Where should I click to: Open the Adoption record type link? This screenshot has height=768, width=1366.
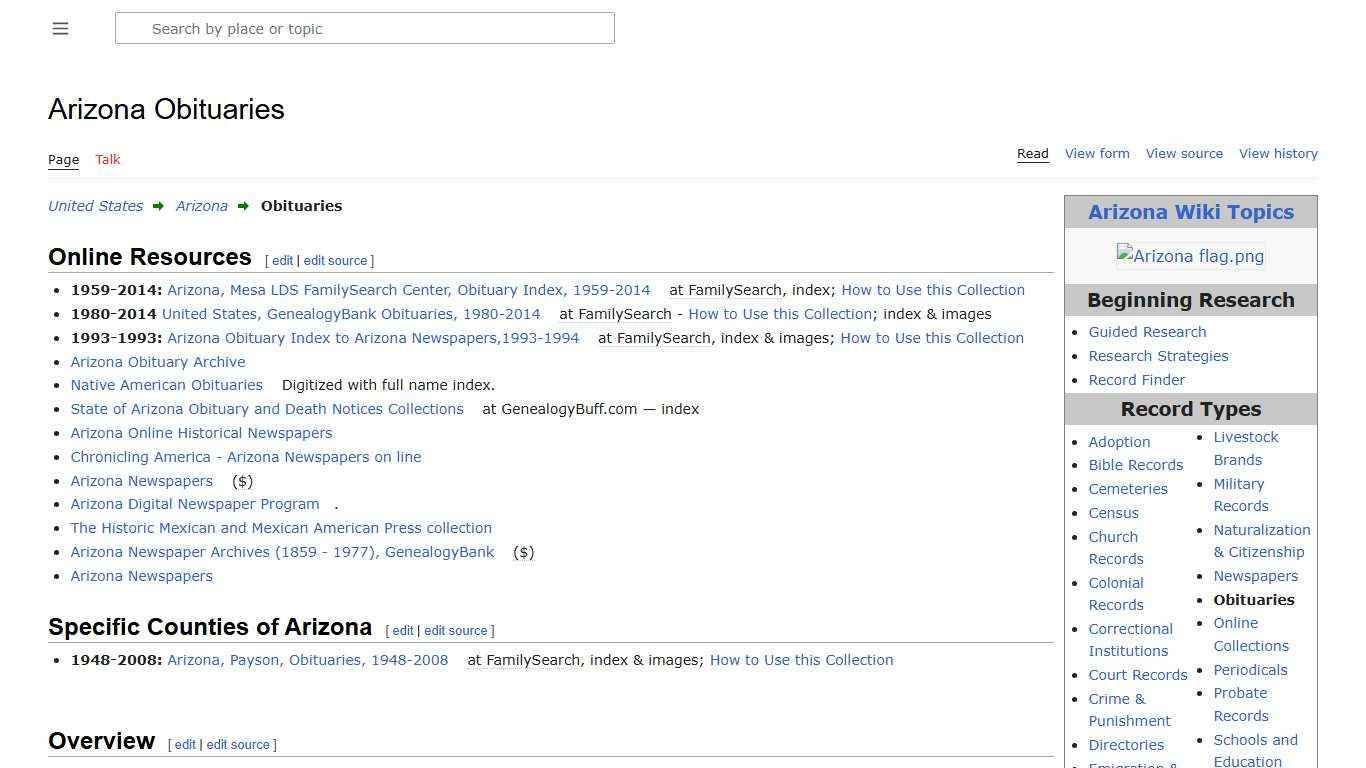pyautogui.click(x=1119, y=441)
